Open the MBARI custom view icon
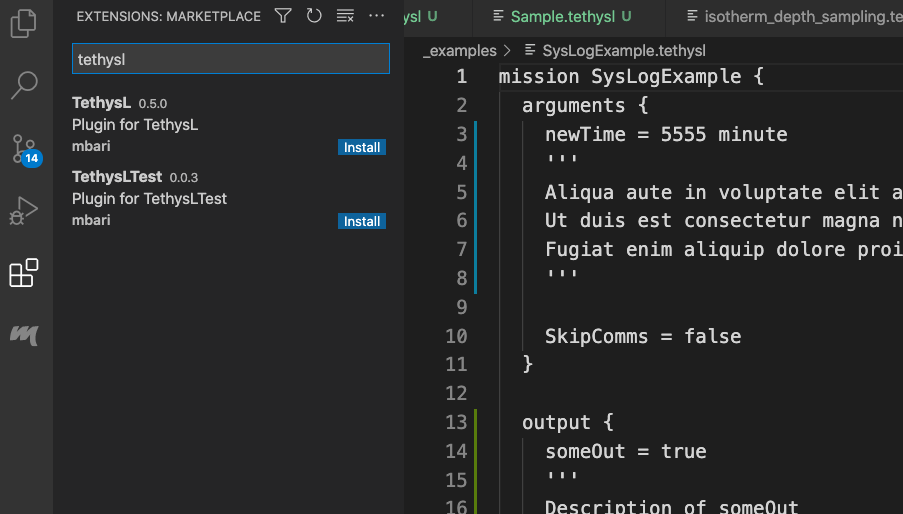The width and height of the screenshot is (903, 514). click(x=24, y=334)
